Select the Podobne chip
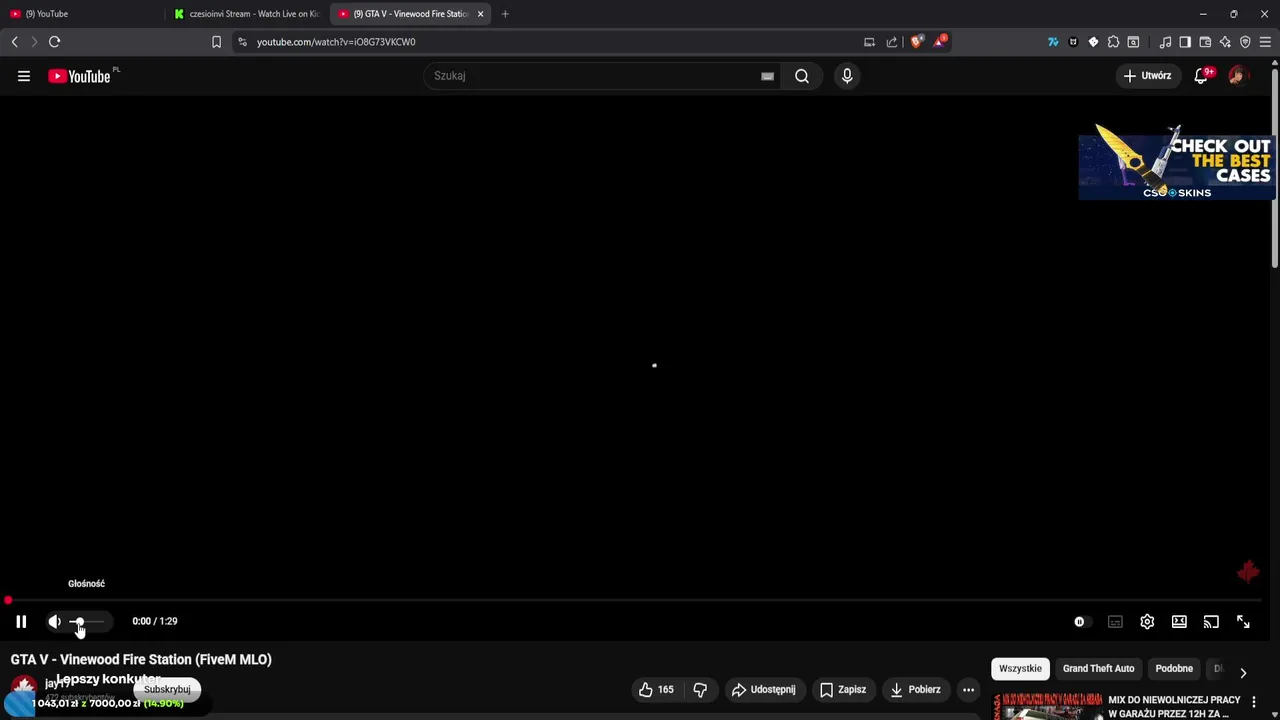This screenshot has height=720, width=1280. (1174, 668)
